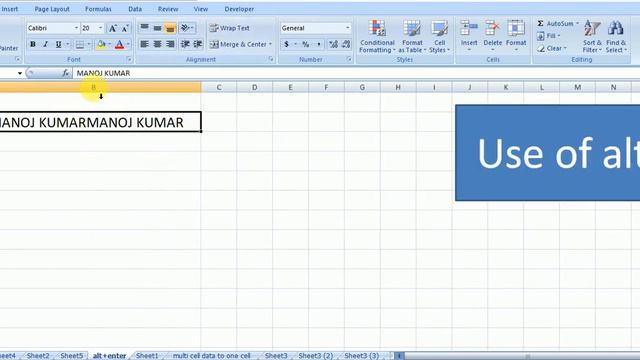Image resolution: width=640 pixels, height=360 pixels.
Task: Switch to Sheet5 worksheet tab
Action: [71, 356]
